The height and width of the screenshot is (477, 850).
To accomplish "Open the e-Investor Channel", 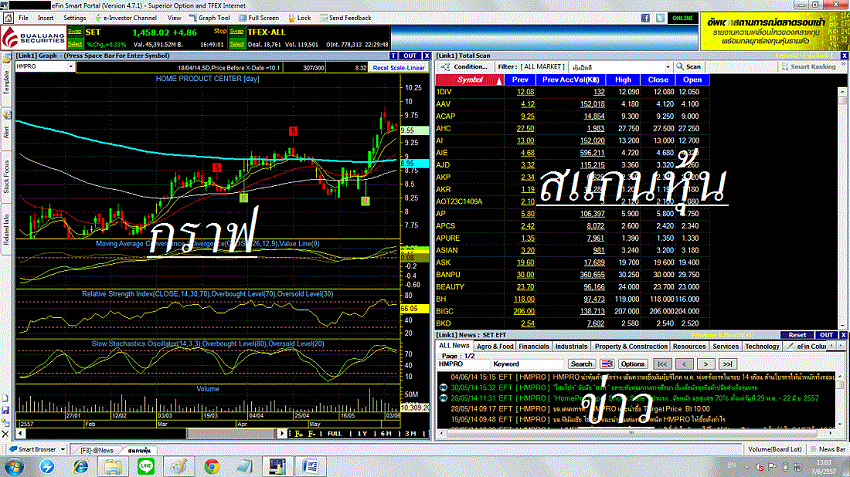I will click(x=126, y=18).
